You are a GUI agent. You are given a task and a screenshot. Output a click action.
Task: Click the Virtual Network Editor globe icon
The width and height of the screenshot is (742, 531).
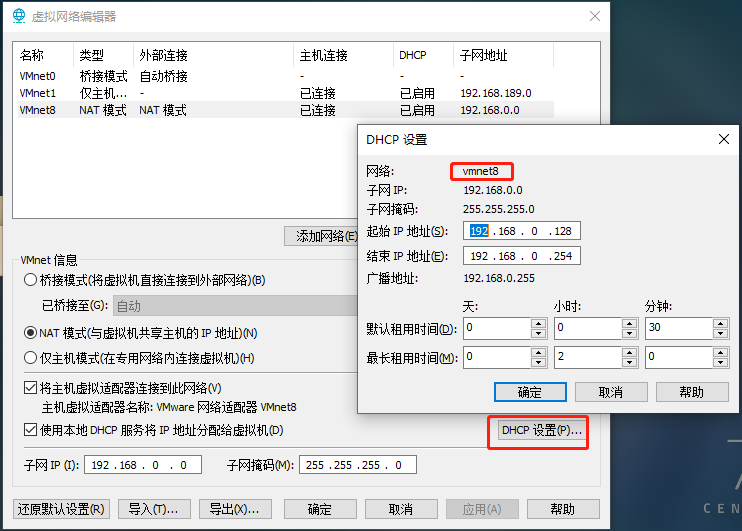pos(19,16)
